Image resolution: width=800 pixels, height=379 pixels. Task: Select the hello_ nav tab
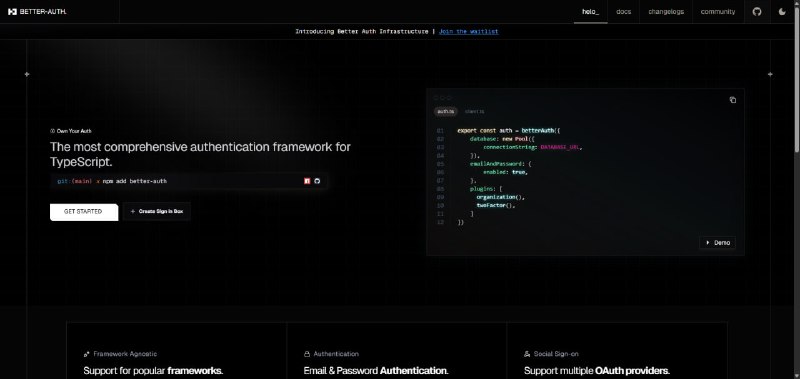pyautogui.click(x=590, y=12)
